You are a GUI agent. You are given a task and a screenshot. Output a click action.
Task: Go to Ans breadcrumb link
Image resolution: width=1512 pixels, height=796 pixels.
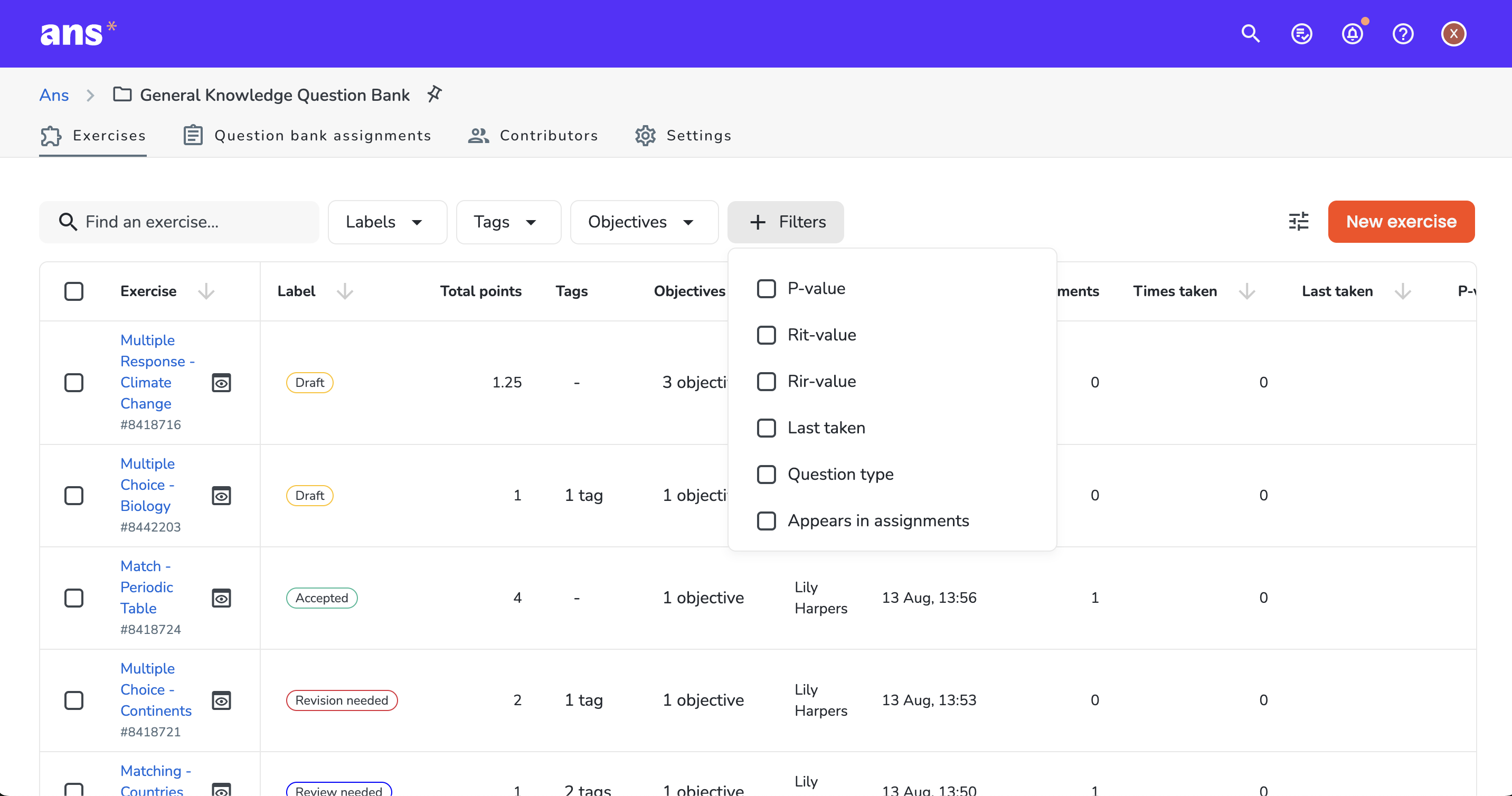coord(54,94)
